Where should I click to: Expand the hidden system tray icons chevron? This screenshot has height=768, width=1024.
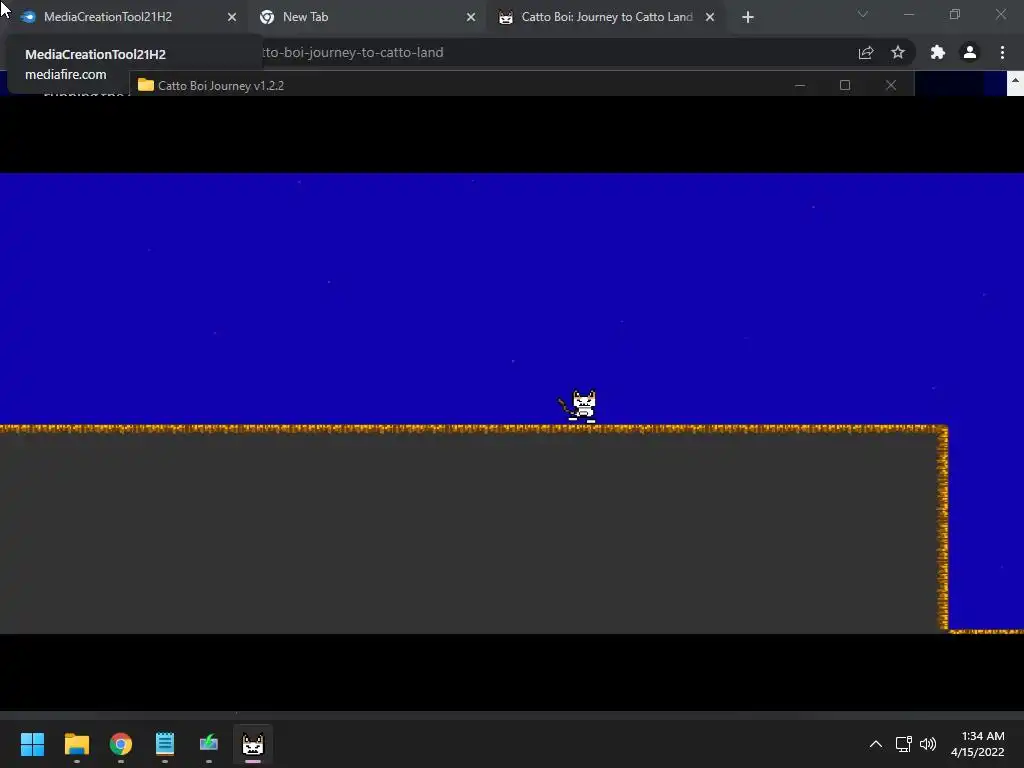[x=876, y=744]
